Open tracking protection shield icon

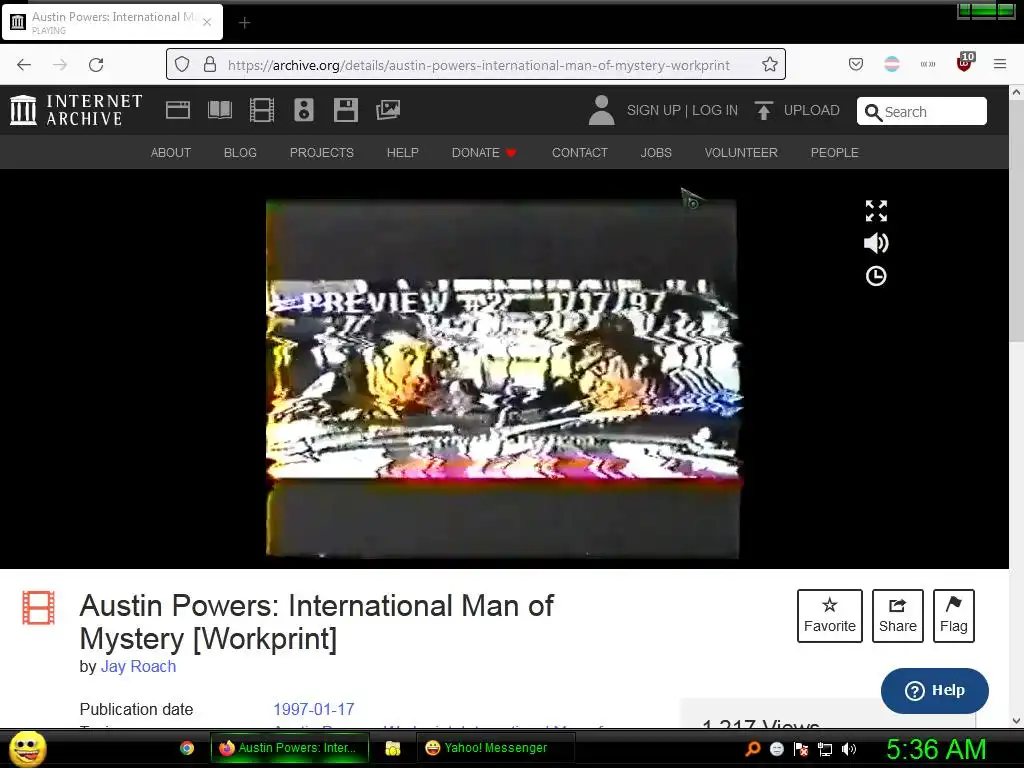182,64
